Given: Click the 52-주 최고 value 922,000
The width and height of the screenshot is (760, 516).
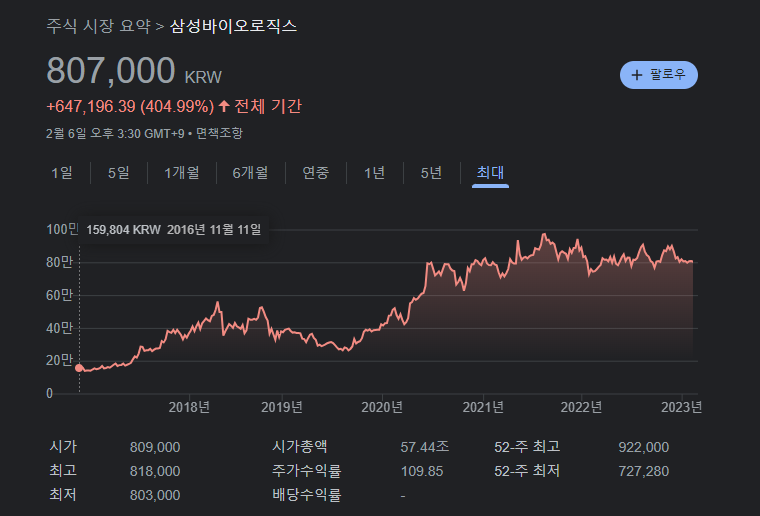Looking at the screenshot, I should pos(644,447).
